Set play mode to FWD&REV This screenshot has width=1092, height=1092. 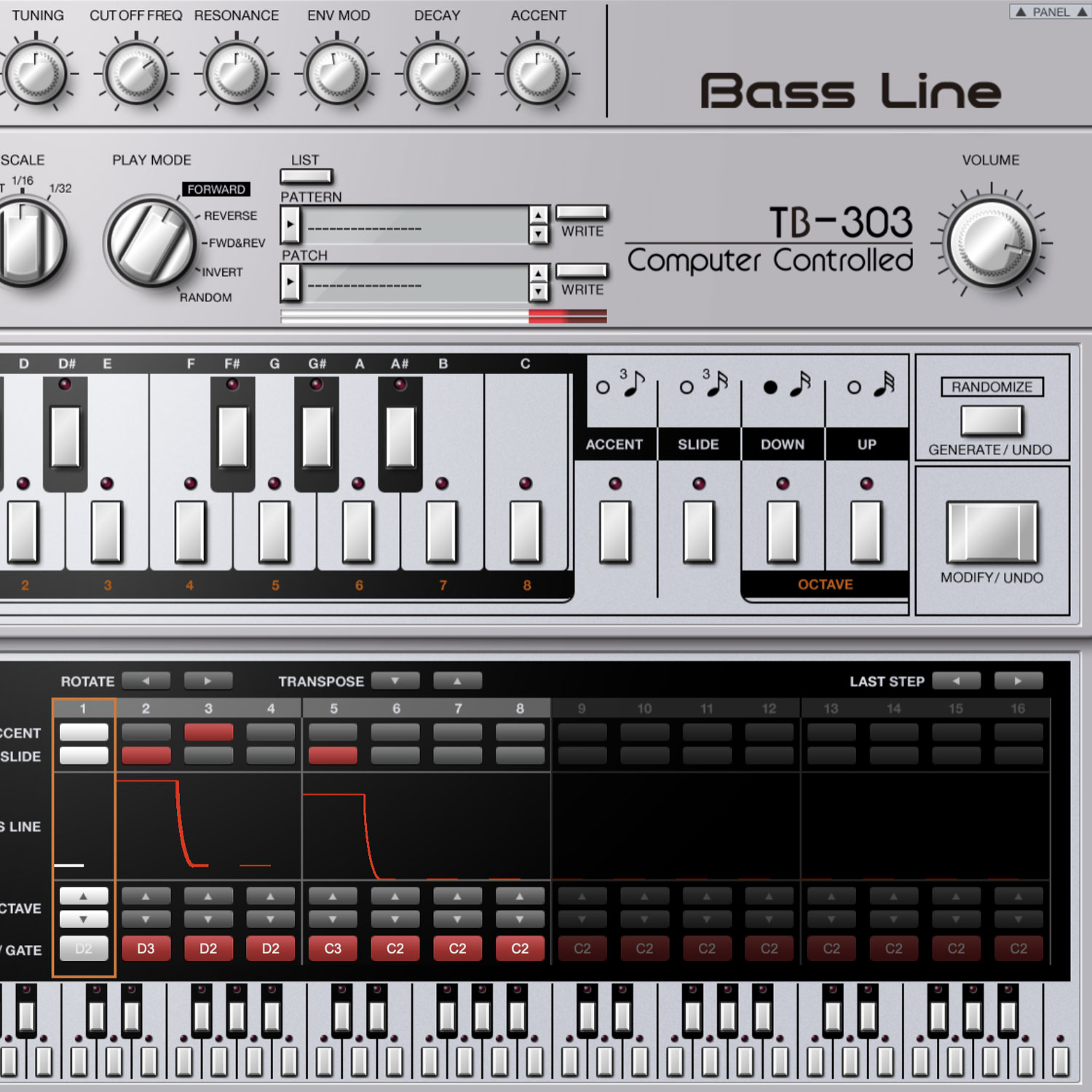pos(237,243)
